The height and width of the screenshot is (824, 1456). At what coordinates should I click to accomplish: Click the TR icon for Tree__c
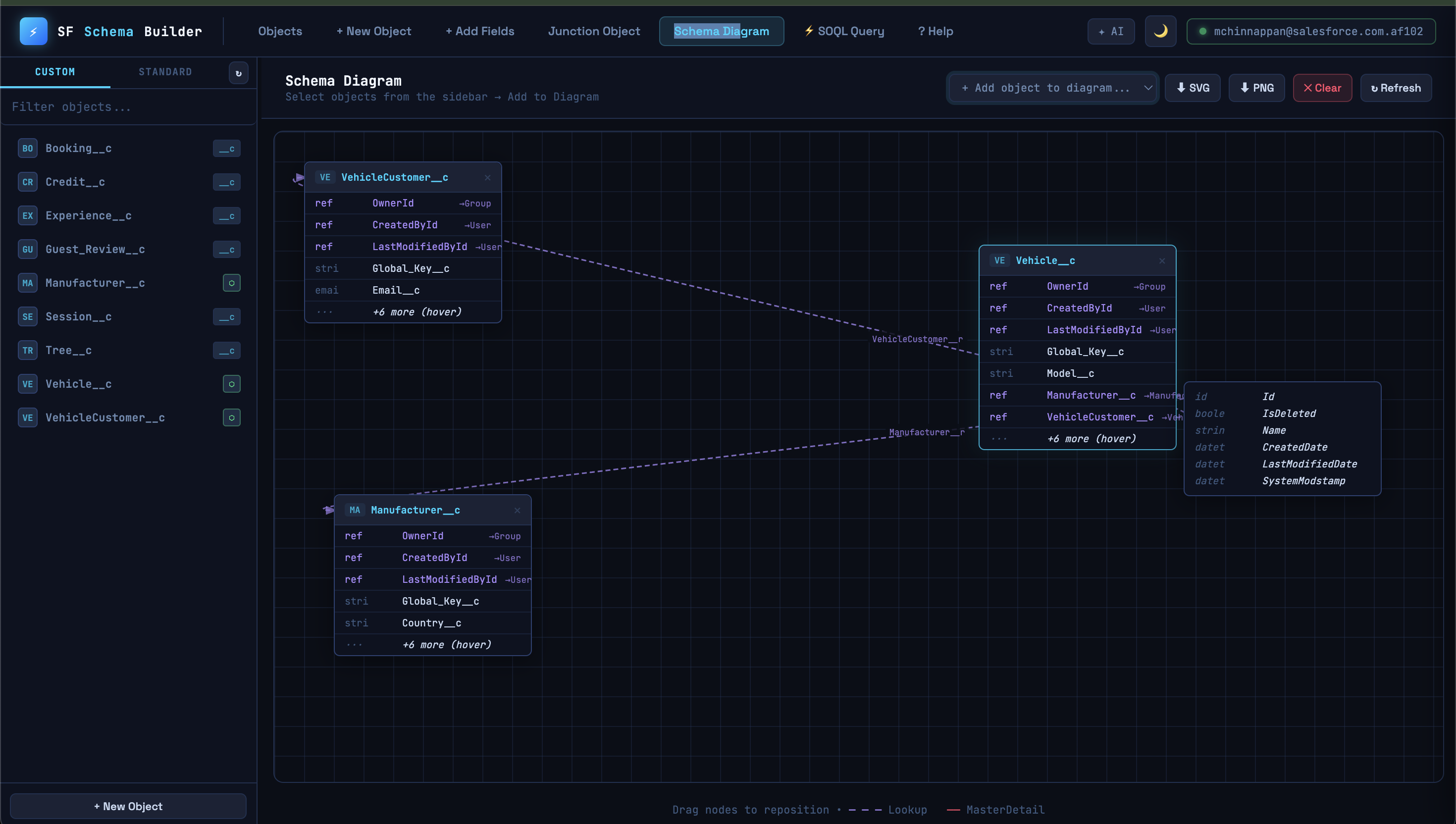[x=28, y=350]
